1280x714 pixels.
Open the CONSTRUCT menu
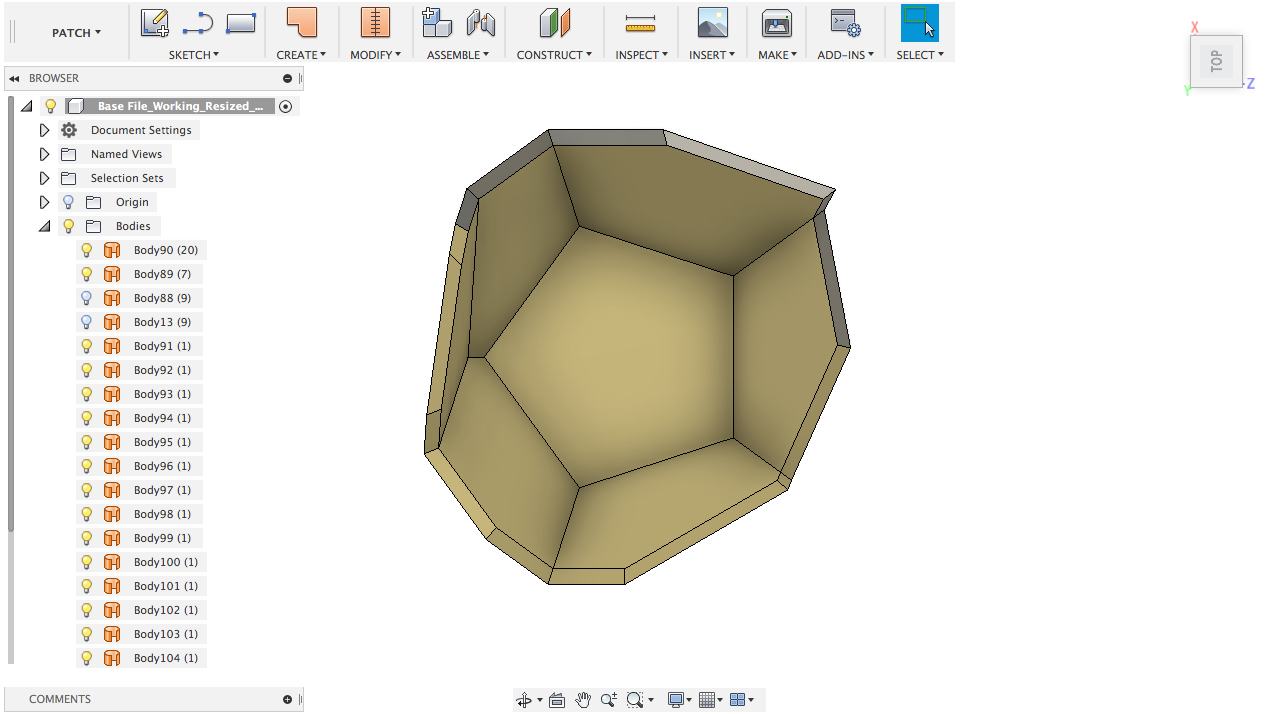554,55
